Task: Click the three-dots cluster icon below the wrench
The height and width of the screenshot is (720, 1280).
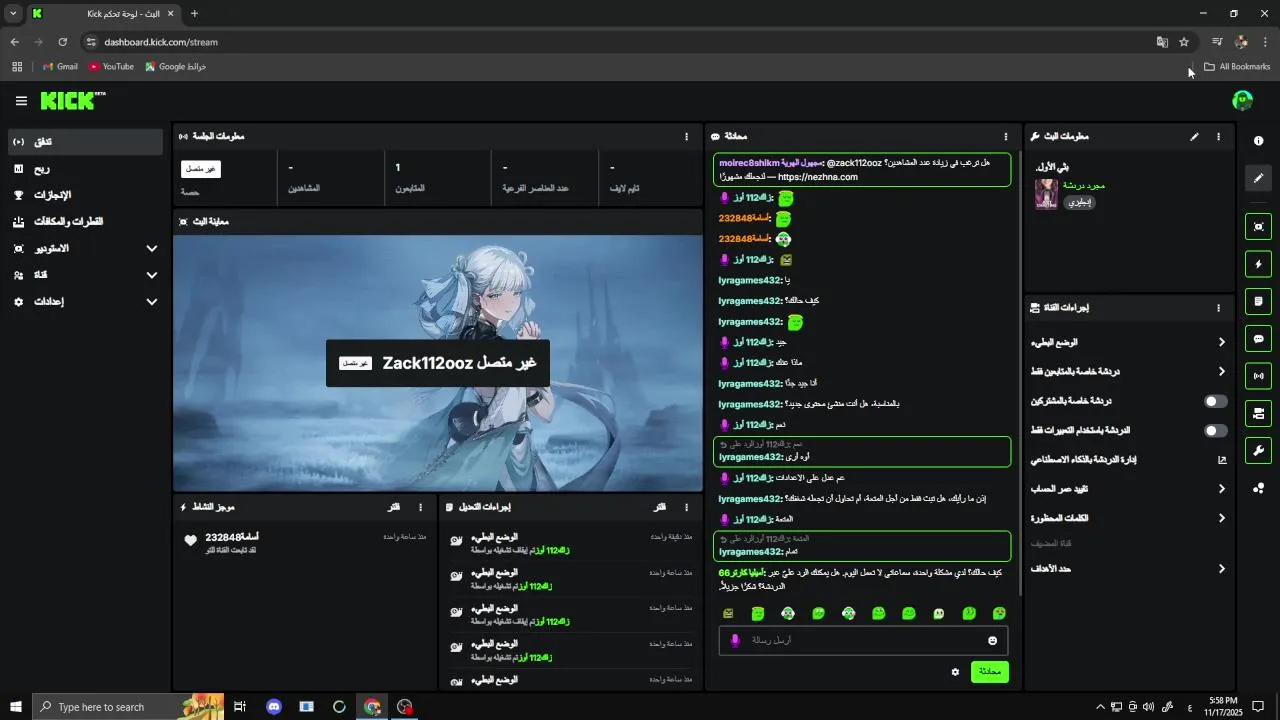Action: (1258, 488)
